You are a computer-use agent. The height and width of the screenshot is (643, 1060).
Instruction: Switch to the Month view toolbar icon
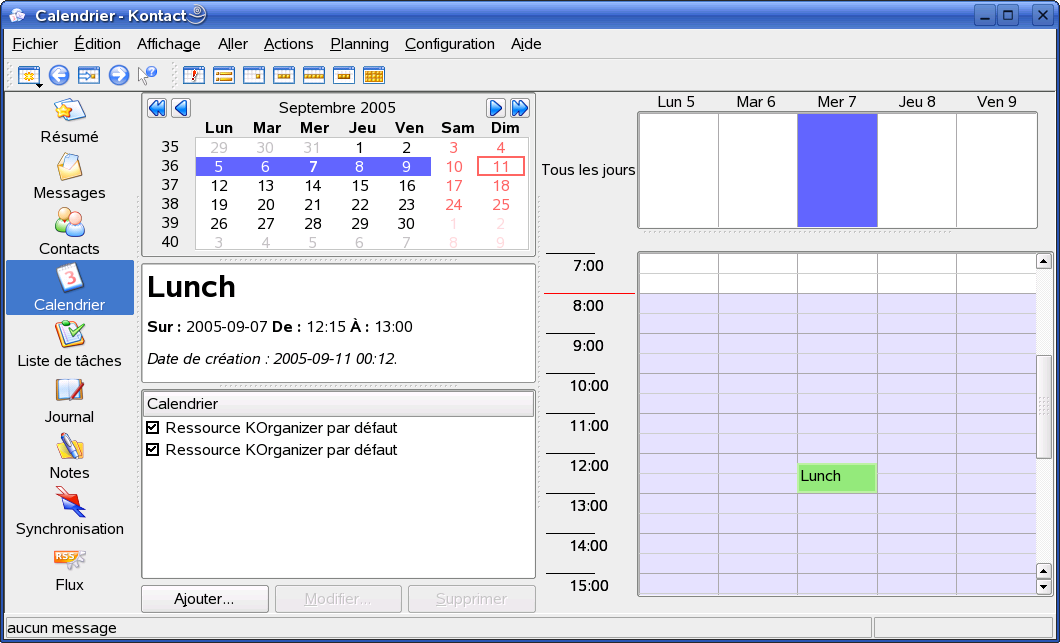point(374,75)
